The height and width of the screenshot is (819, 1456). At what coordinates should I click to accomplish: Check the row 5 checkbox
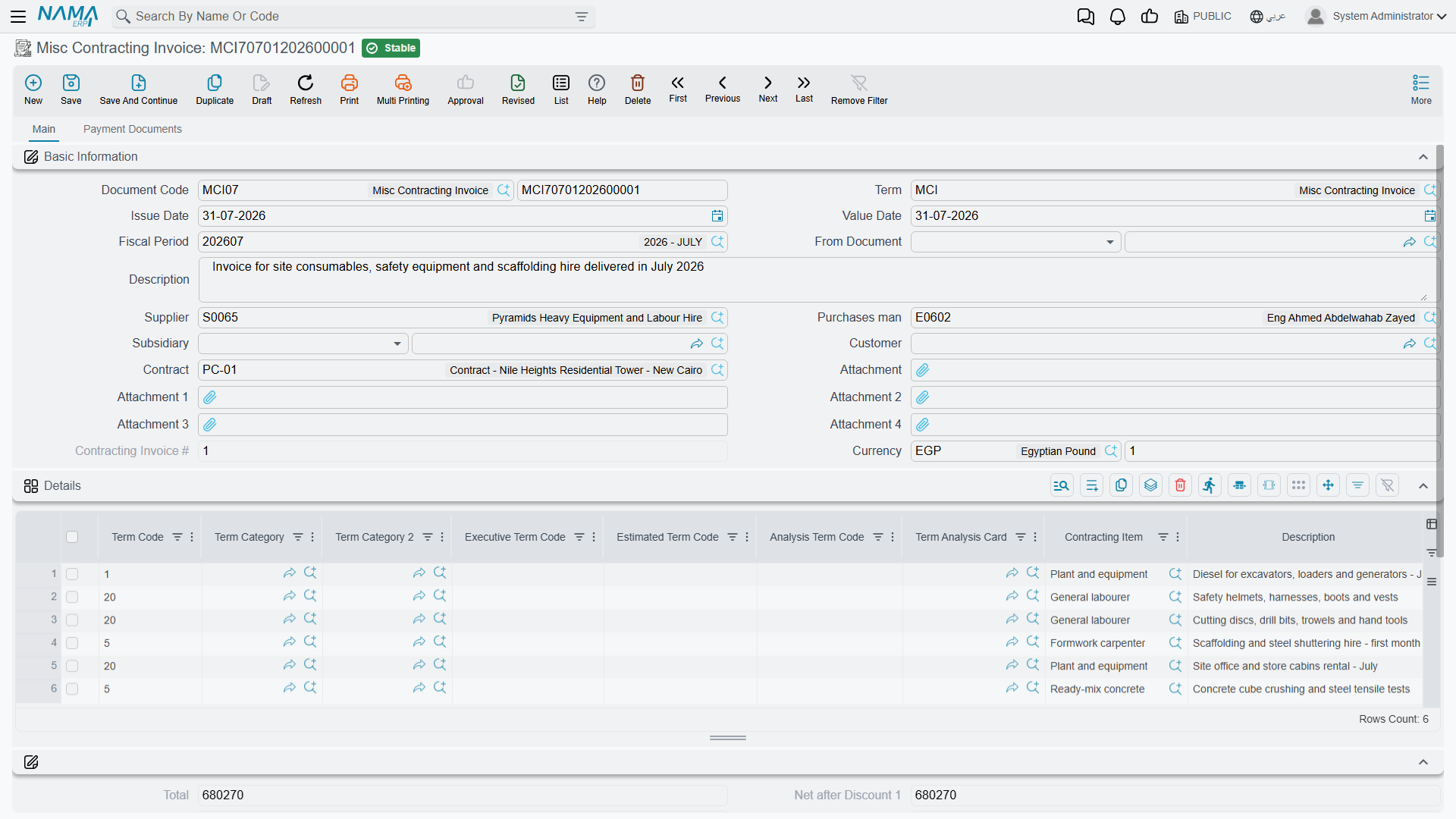click(72, 666)
